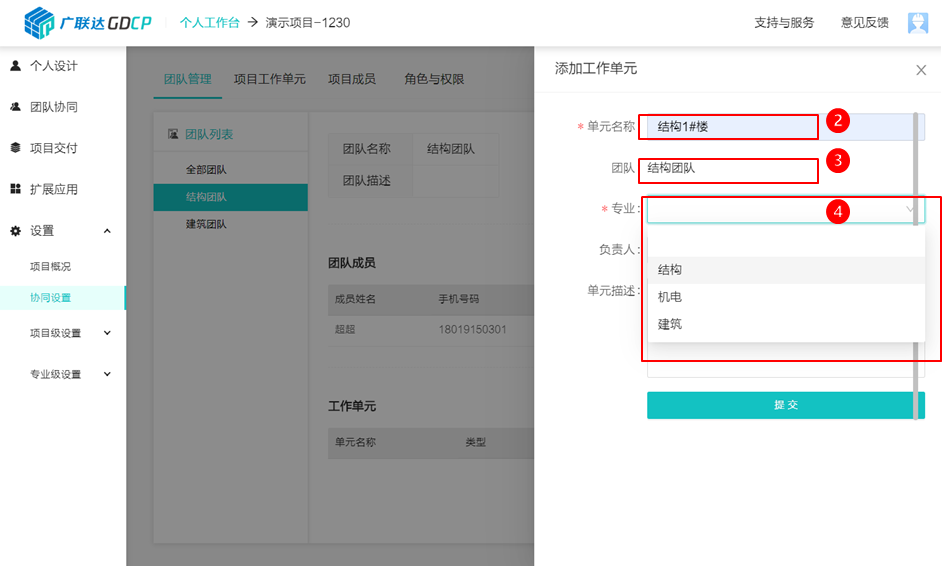This screenshot has width=942, height=566.
Task: Open 项目概况 settings page
Action: point(50,266)
